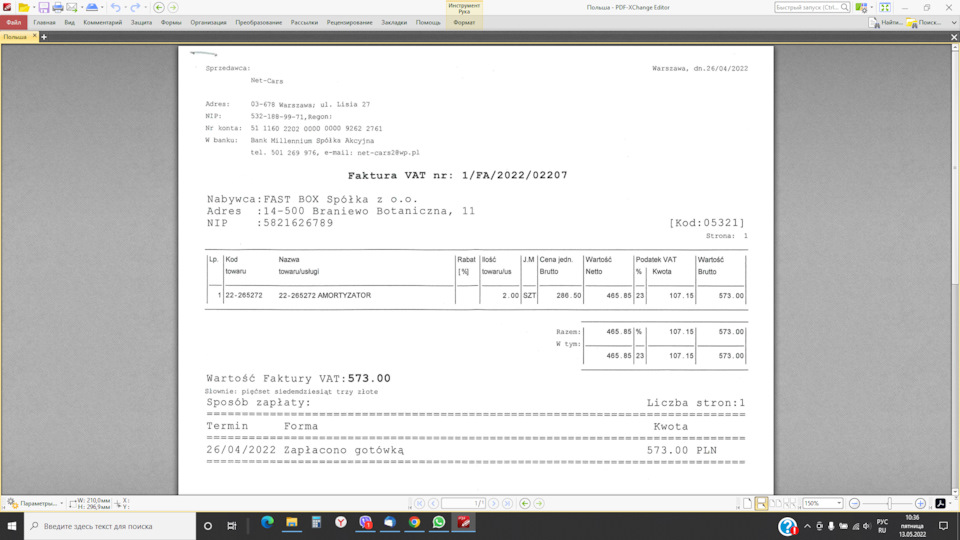Save the document with the floppy icon
This screenshot has width=960, height=540.
point(43,7)
